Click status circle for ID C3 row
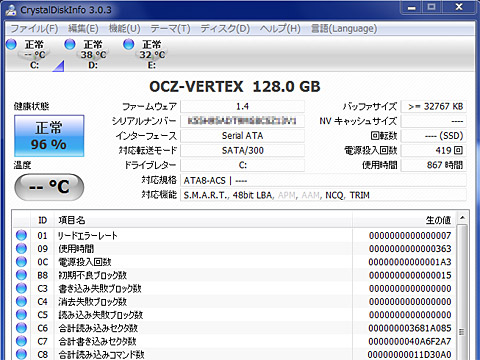480x360 pixels. tap(21, 288)
